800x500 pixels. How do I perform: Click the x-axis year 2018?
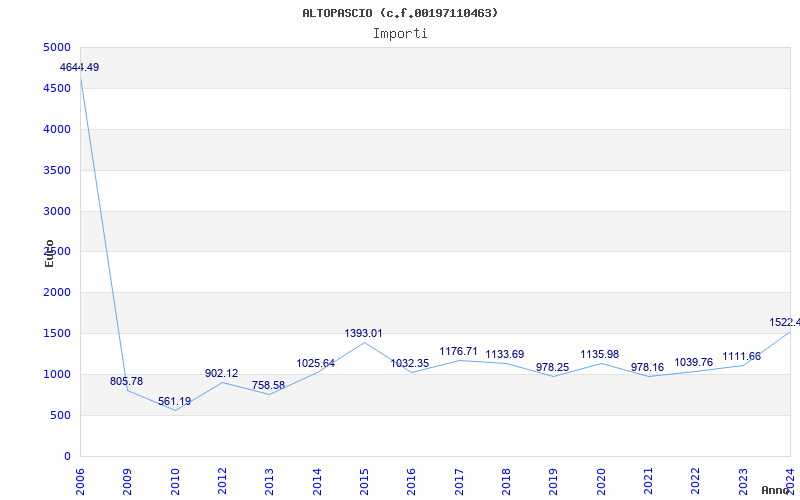pos(506,482)
